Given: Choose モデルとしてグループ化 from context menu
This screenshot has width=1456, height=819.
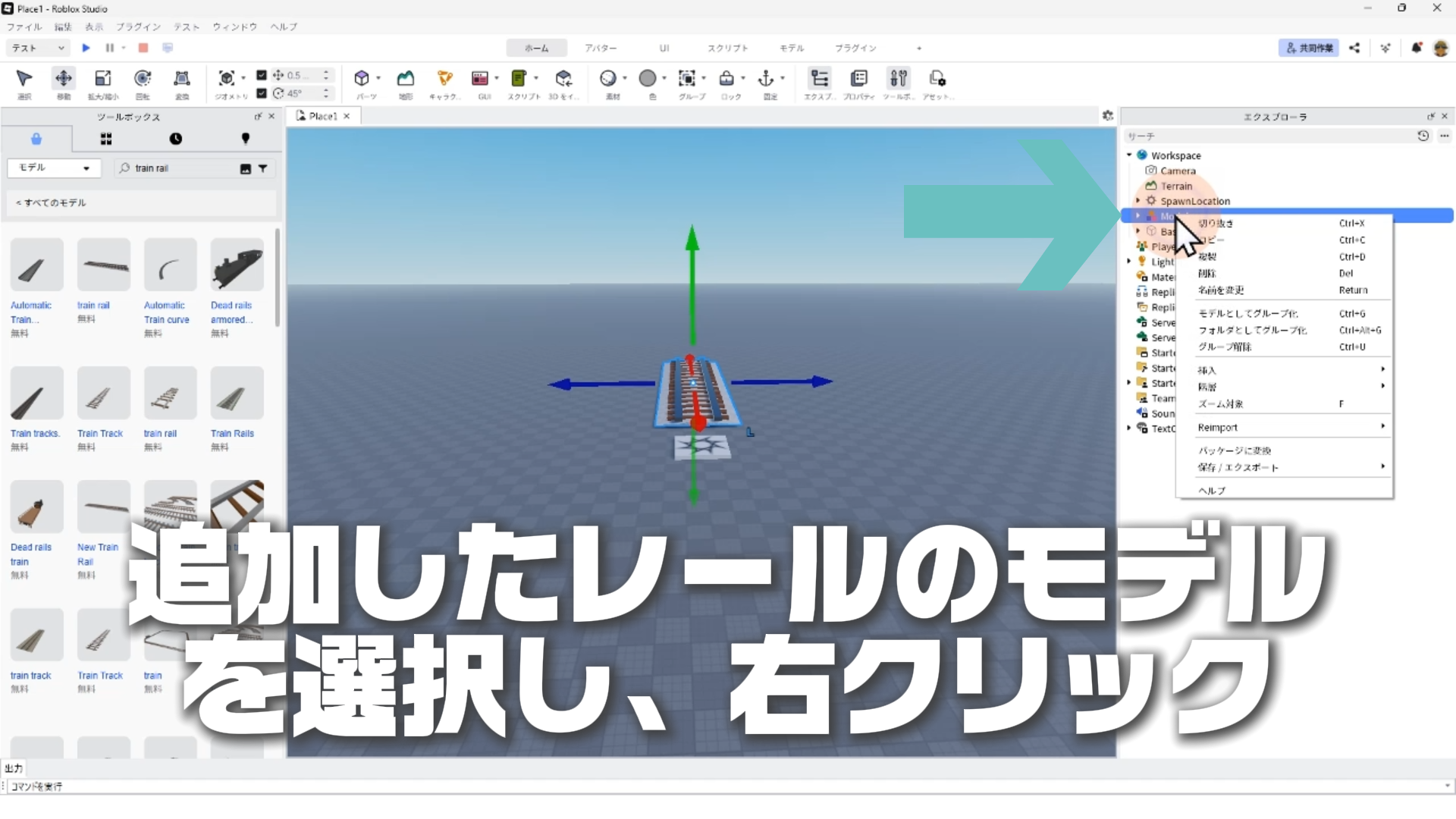Looking at the screenshot, I should pyautogui.click(x=1247, y=313).
